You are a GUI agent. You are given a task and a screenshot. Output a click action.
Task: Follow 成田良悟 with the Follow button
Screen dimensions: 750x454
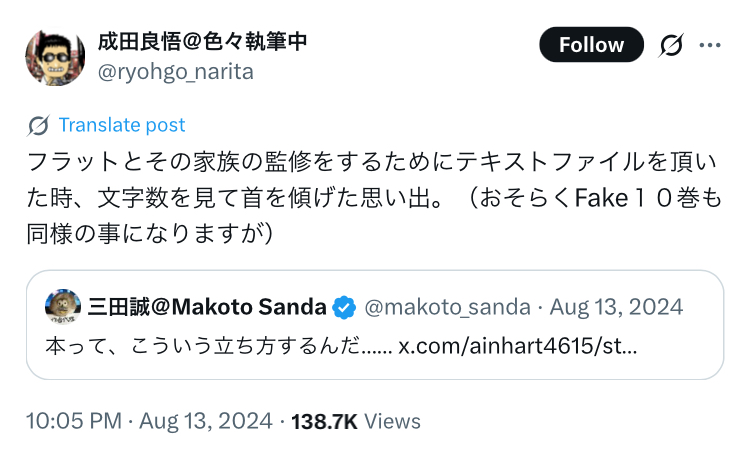click(x=591, y=45)
